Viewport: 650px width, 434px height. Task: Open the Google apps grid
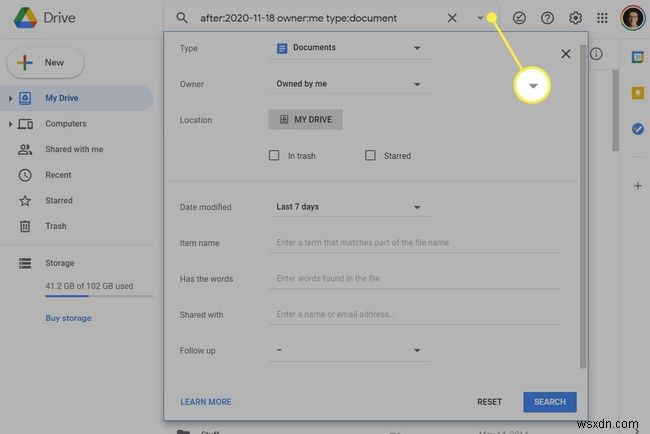click(602, 18)
